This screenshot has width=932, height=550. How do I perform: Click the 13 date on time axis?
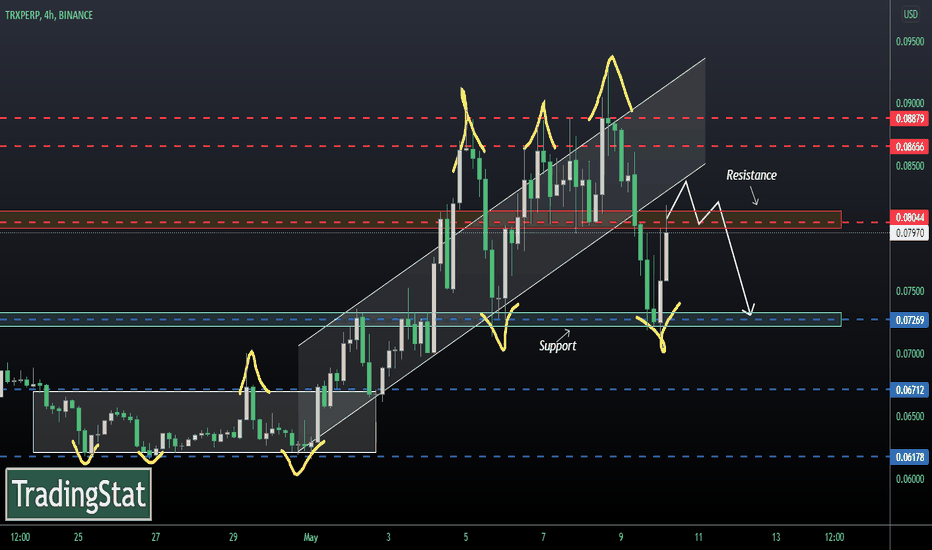(x=776, y=537)
